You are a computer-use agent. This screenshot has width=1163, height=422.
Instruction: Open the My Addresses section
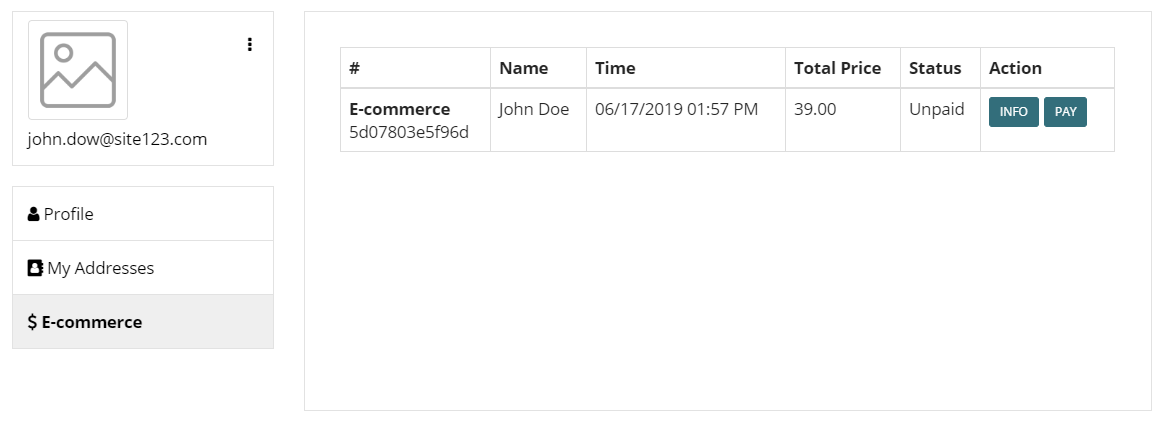(143, 268)
